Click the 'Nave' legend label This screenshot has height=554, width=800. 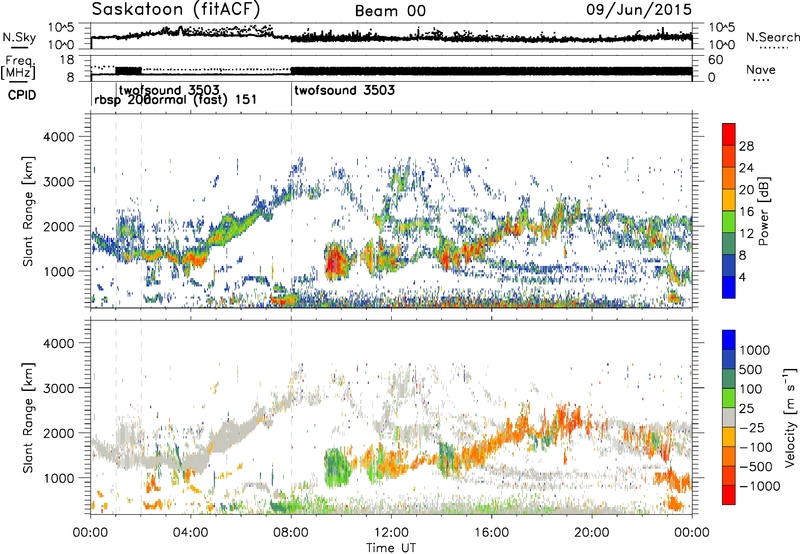(x=760, y=69)
